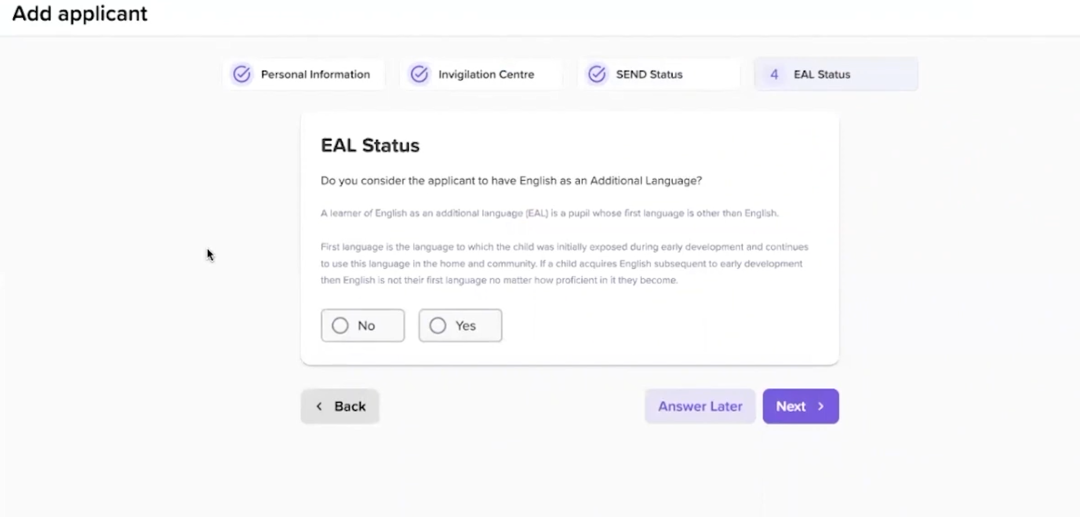Click the Answer Later button
Viewport: 1080px width, 517px height.
pos(700,406)
